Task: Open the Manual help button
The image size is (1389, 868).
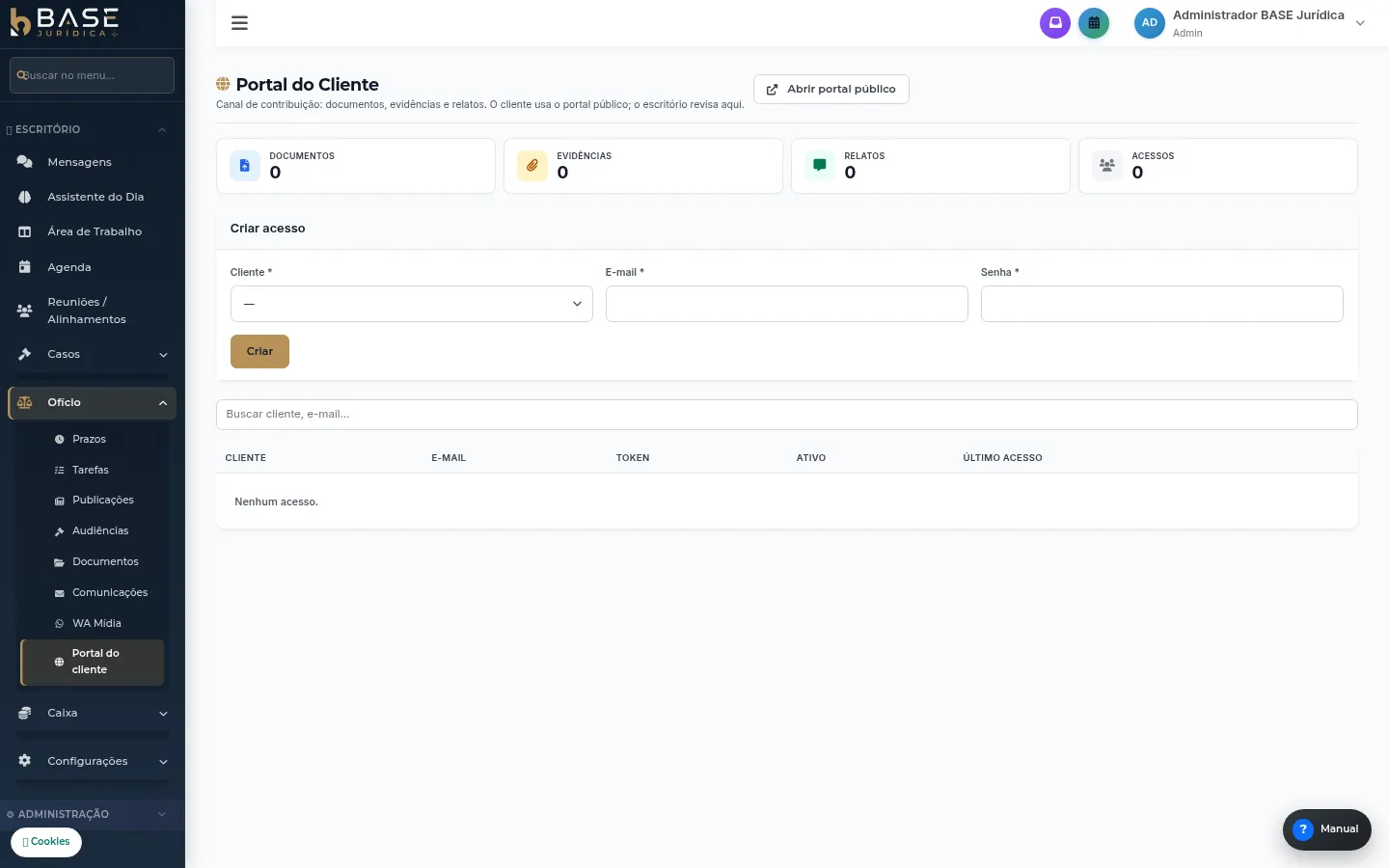Action: click(1327, 829)
